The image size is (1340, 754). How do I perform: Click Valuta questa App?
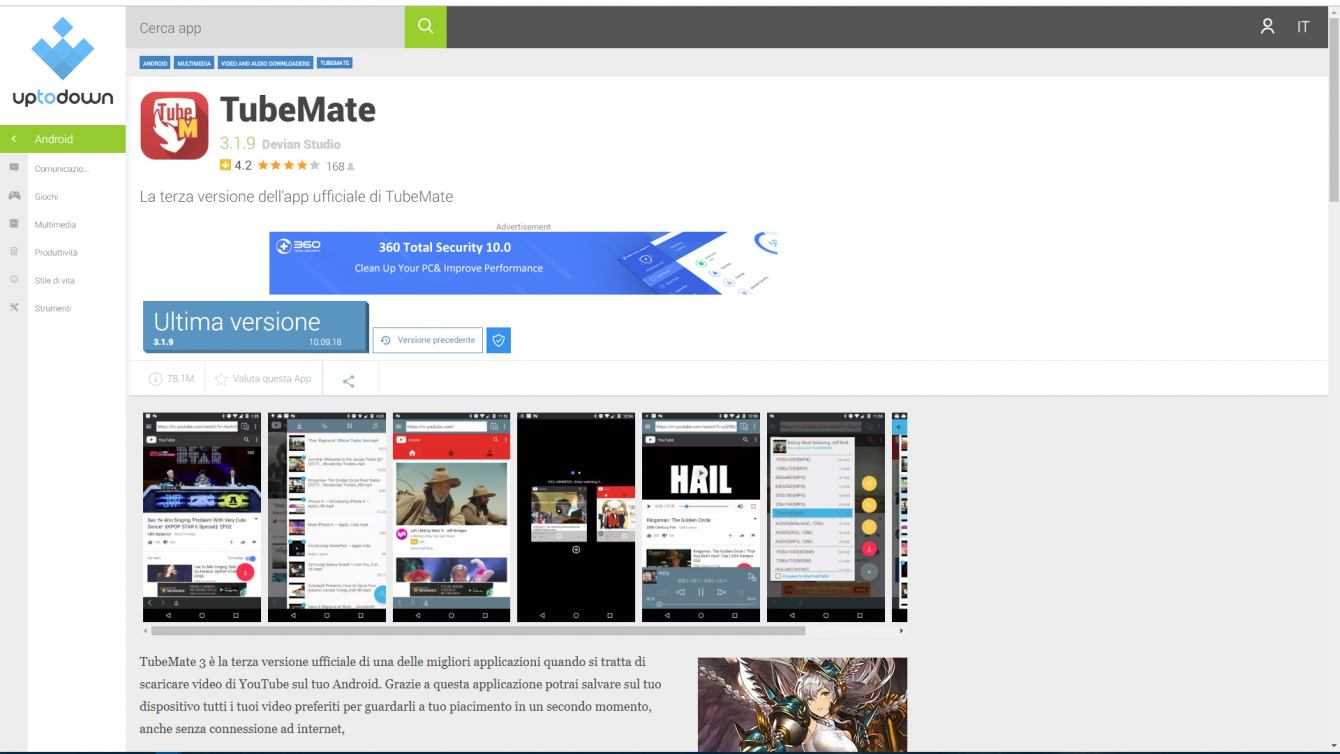click(x=263, y=379)
